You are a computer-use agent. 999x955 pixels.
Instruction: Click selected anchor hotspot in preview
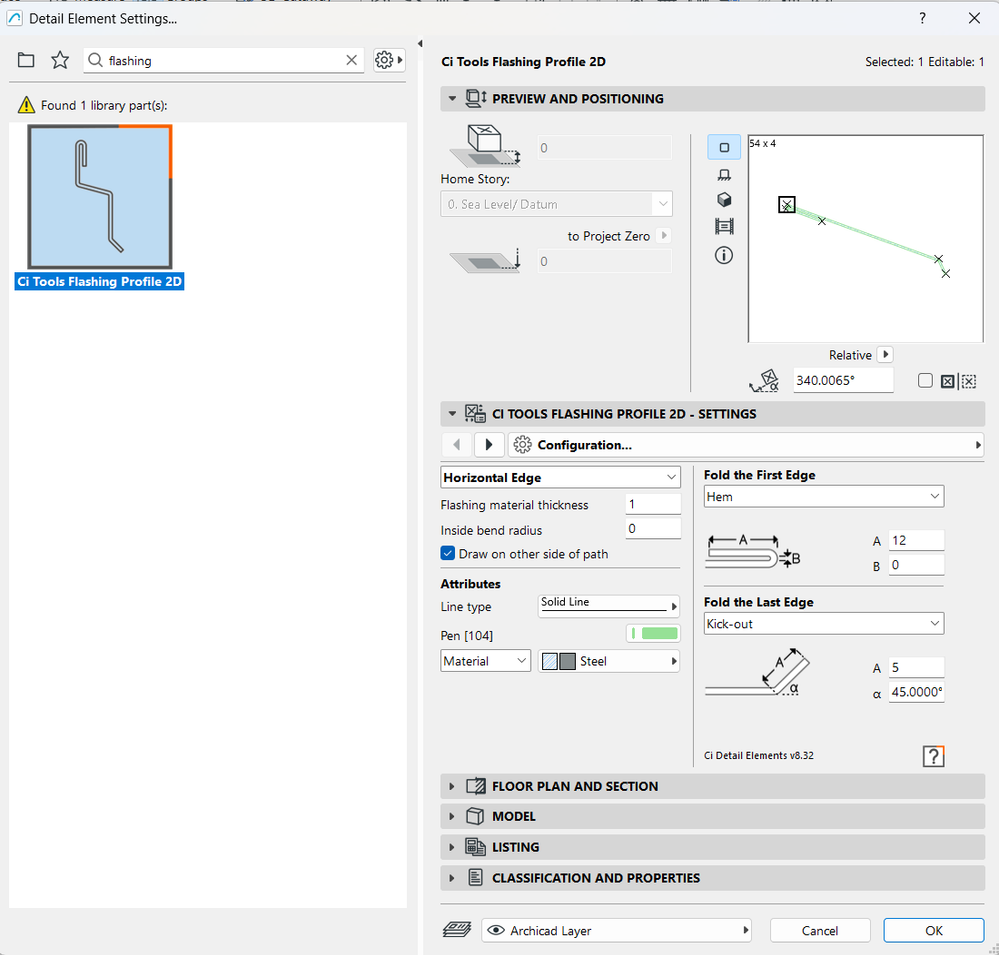[787, 205]
